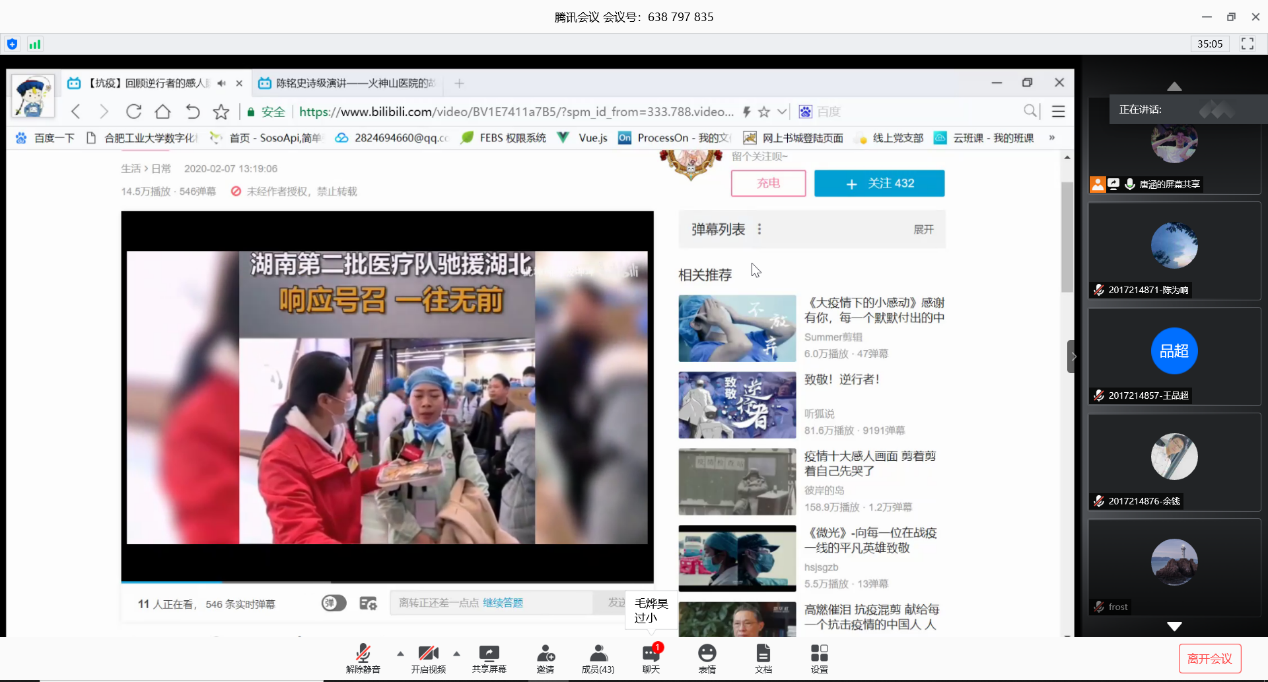The image size is (1268, 682).
Task: Open the 邀请 invite icon
Action: click(x=545, y=658)
